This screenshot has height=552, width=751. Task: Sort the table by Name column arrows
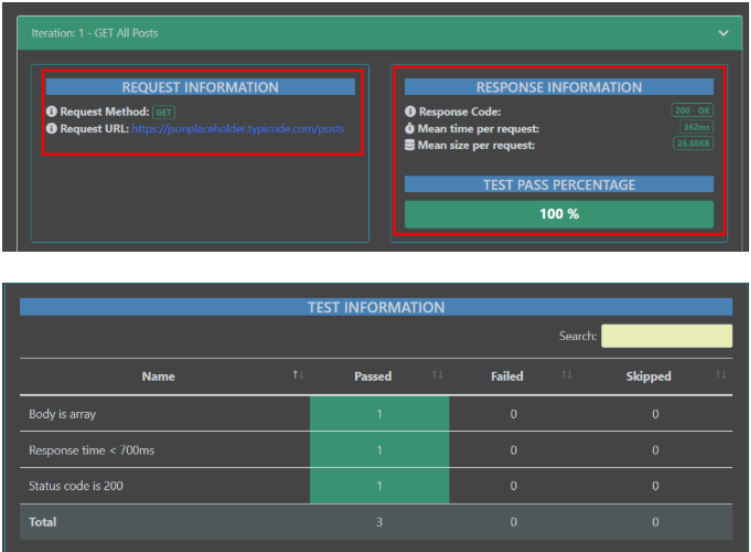[x=297, y=375]
